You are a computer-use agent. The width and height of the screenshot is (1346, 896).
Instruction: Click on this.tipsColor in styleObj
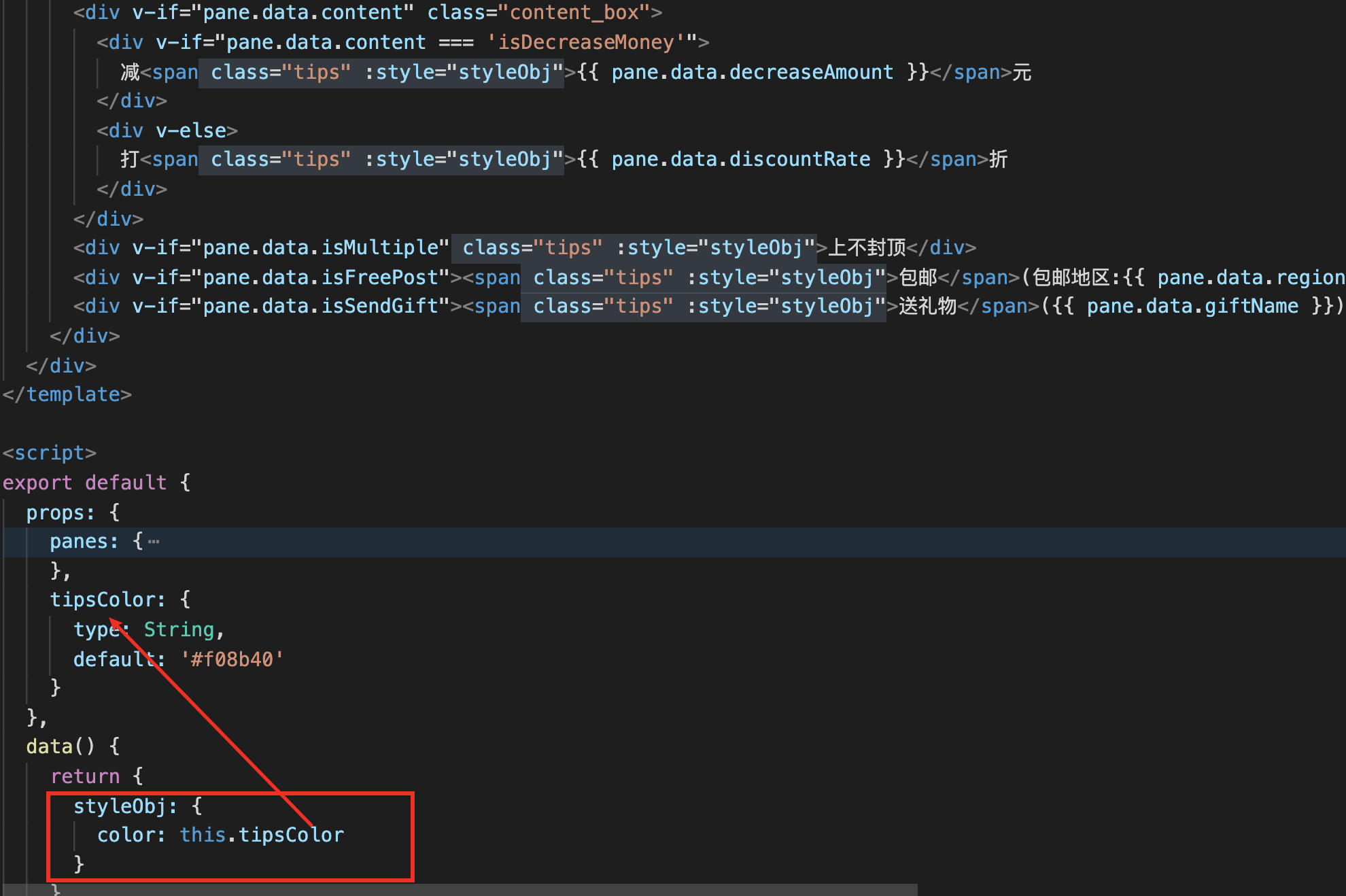coord(262,834)
